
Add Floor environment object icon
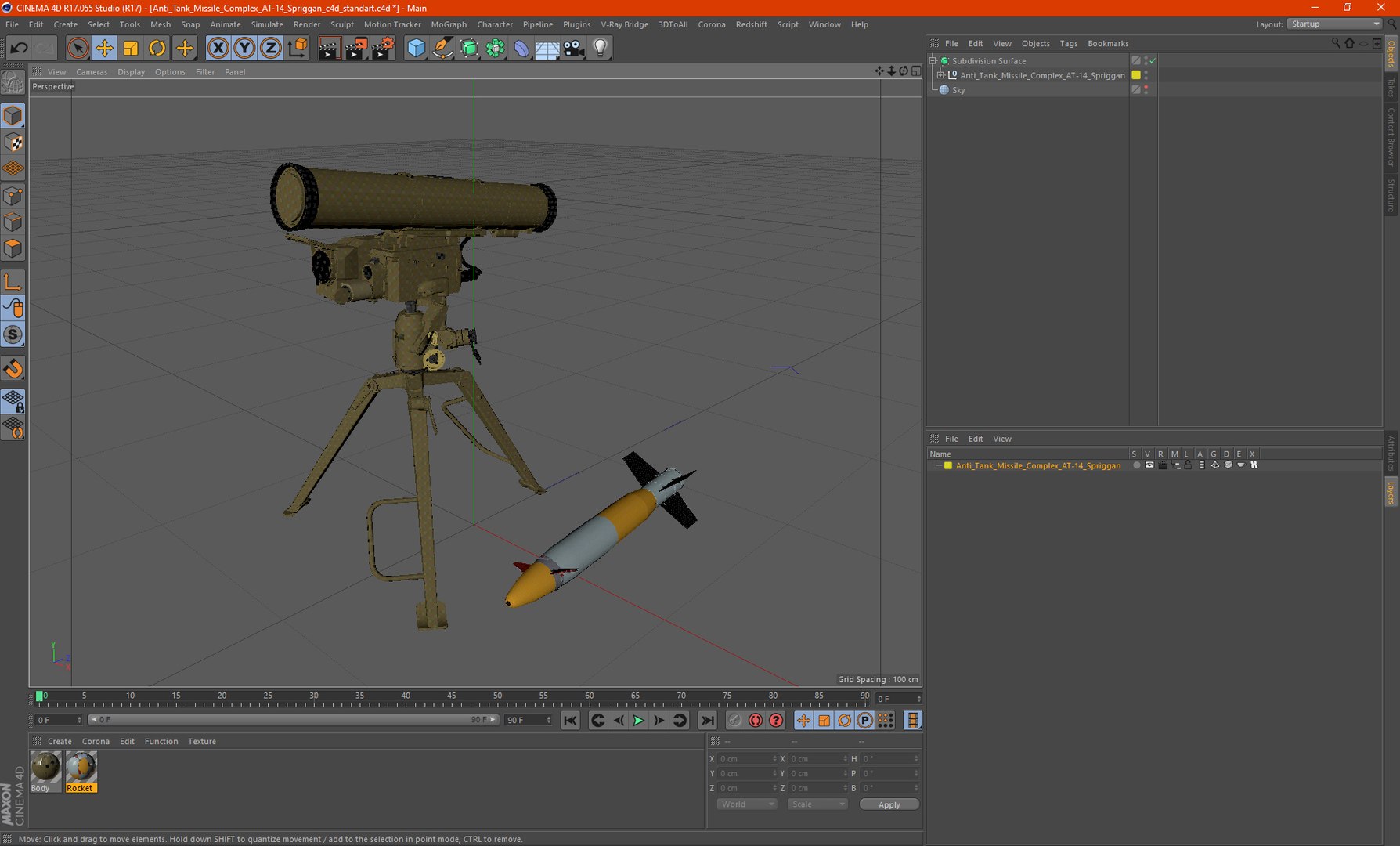[x=547, y=48]
